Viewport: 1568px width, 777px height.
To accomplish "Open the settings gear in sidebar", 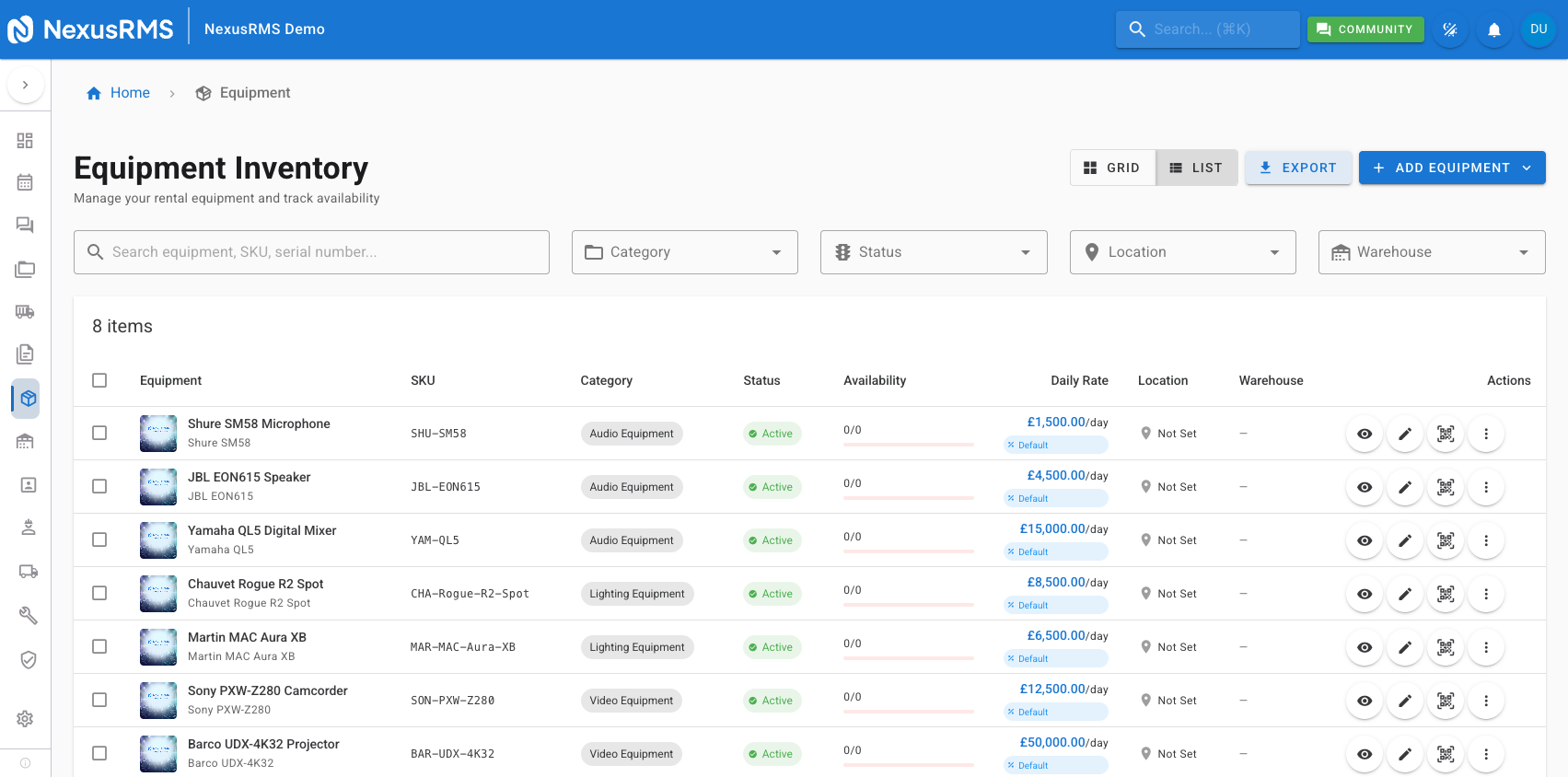I will 25,718.
